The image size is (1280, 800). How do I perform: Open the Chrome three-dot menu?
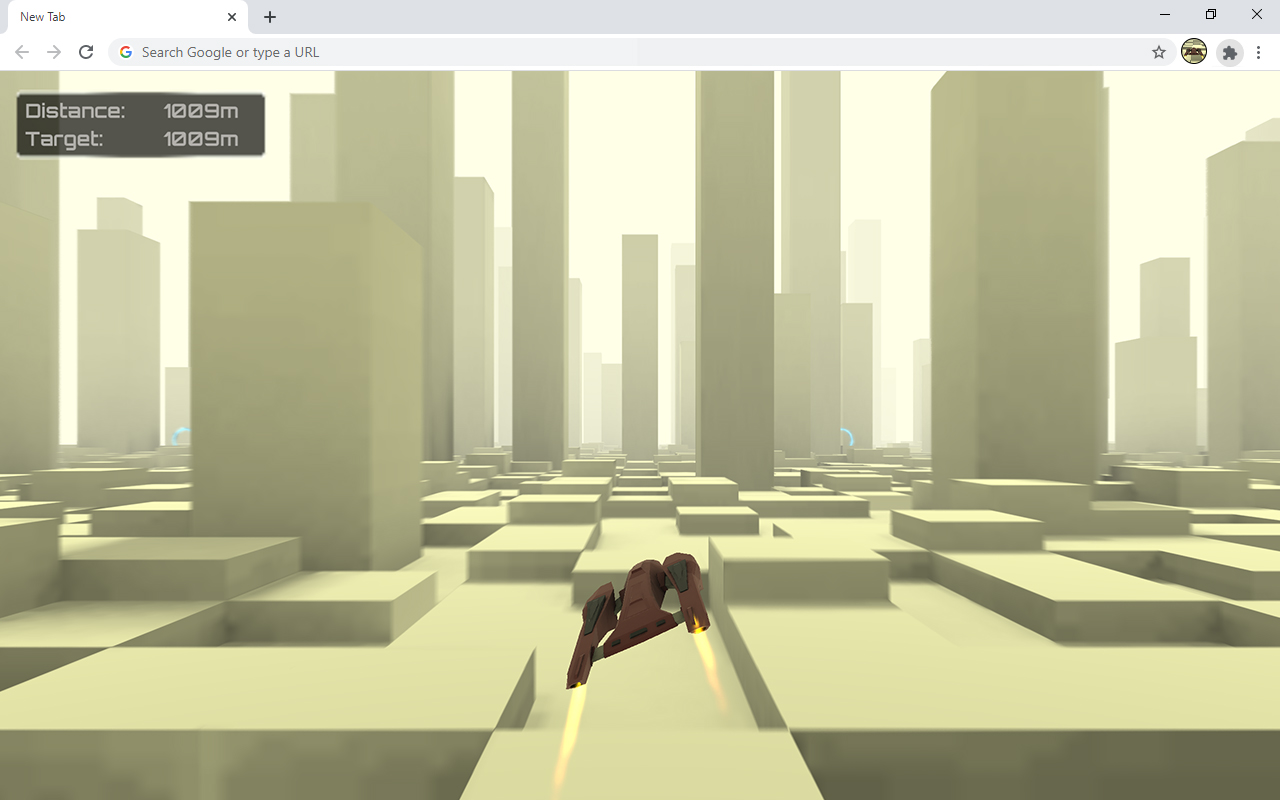click(1259, 52)
